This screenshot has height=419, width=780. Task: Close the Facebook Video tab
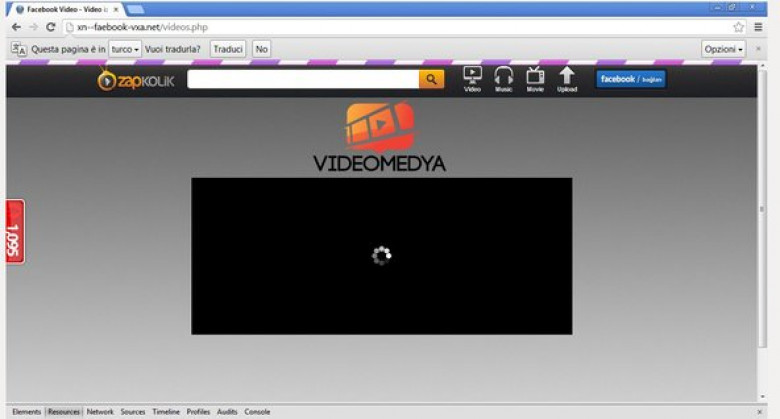point(116,9)
